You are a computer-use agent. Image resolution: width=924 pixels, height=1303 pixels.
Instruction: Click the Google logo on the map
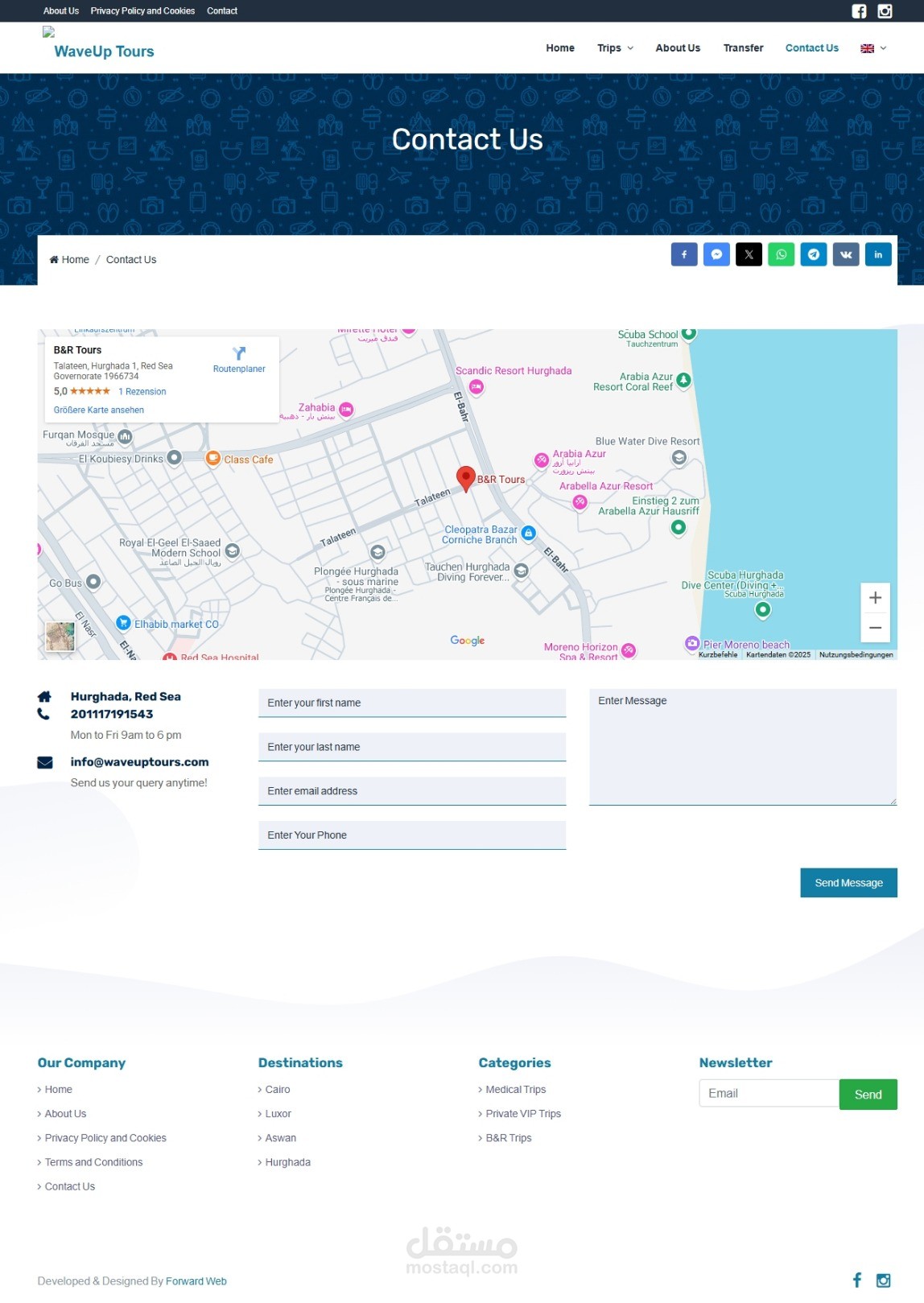pos(468,641)
